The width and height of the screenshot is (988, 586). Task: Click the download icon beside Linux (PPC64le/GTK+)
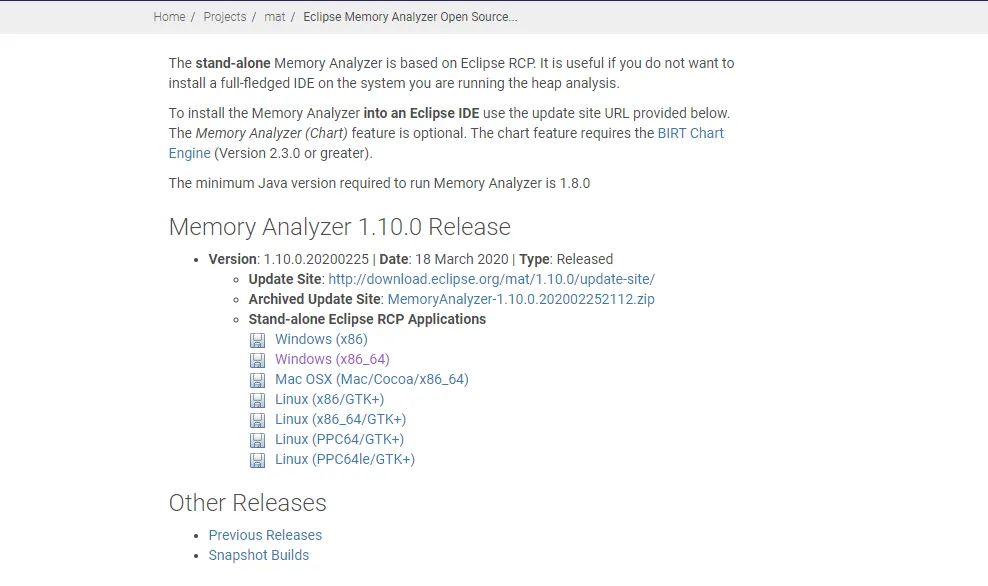pos(257,459)
